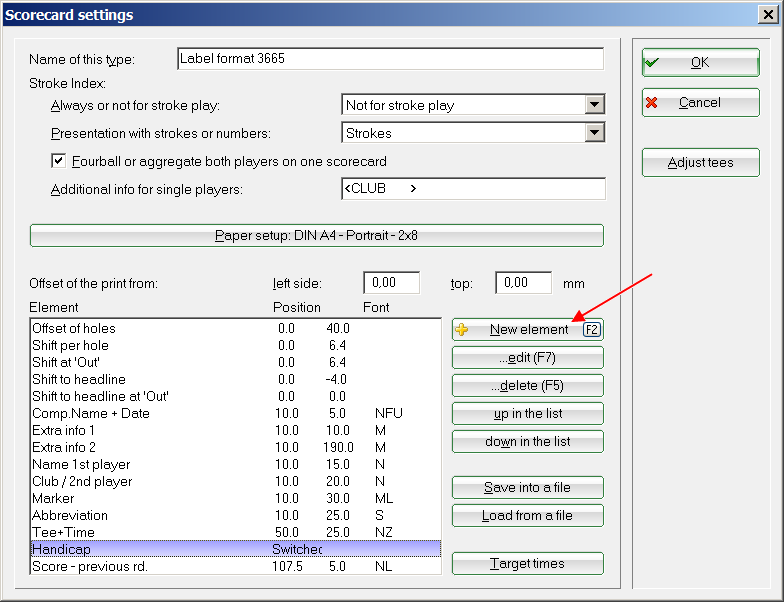
Task: Click the OK button with green checkmark
Action: click(700, 62)
